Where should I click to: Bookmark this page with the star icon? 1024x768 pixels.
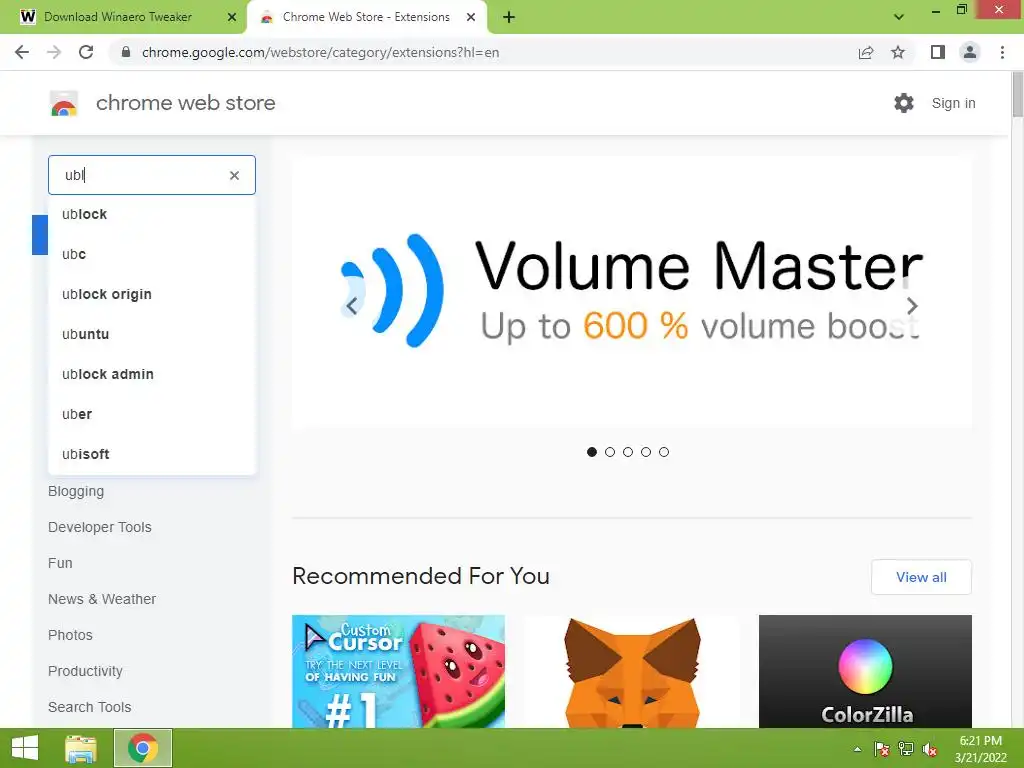[898, 52]
